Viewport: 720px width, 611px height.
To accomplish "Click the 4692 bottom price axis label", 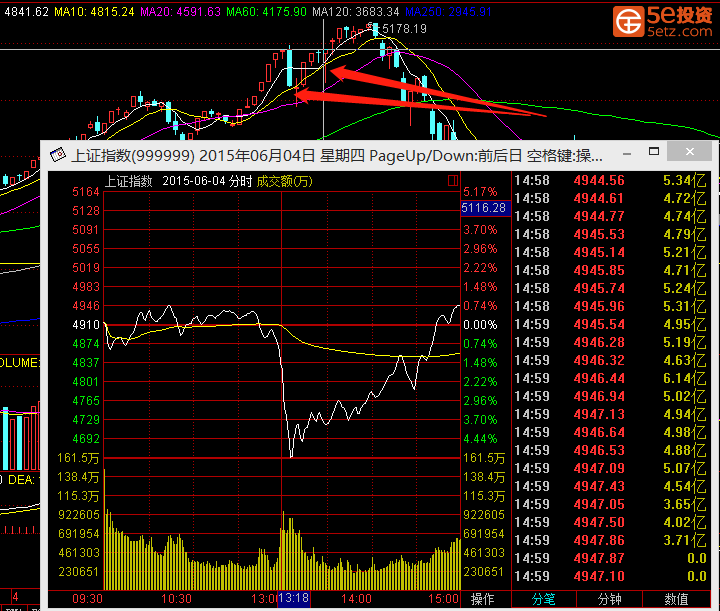I will point(86,439).
